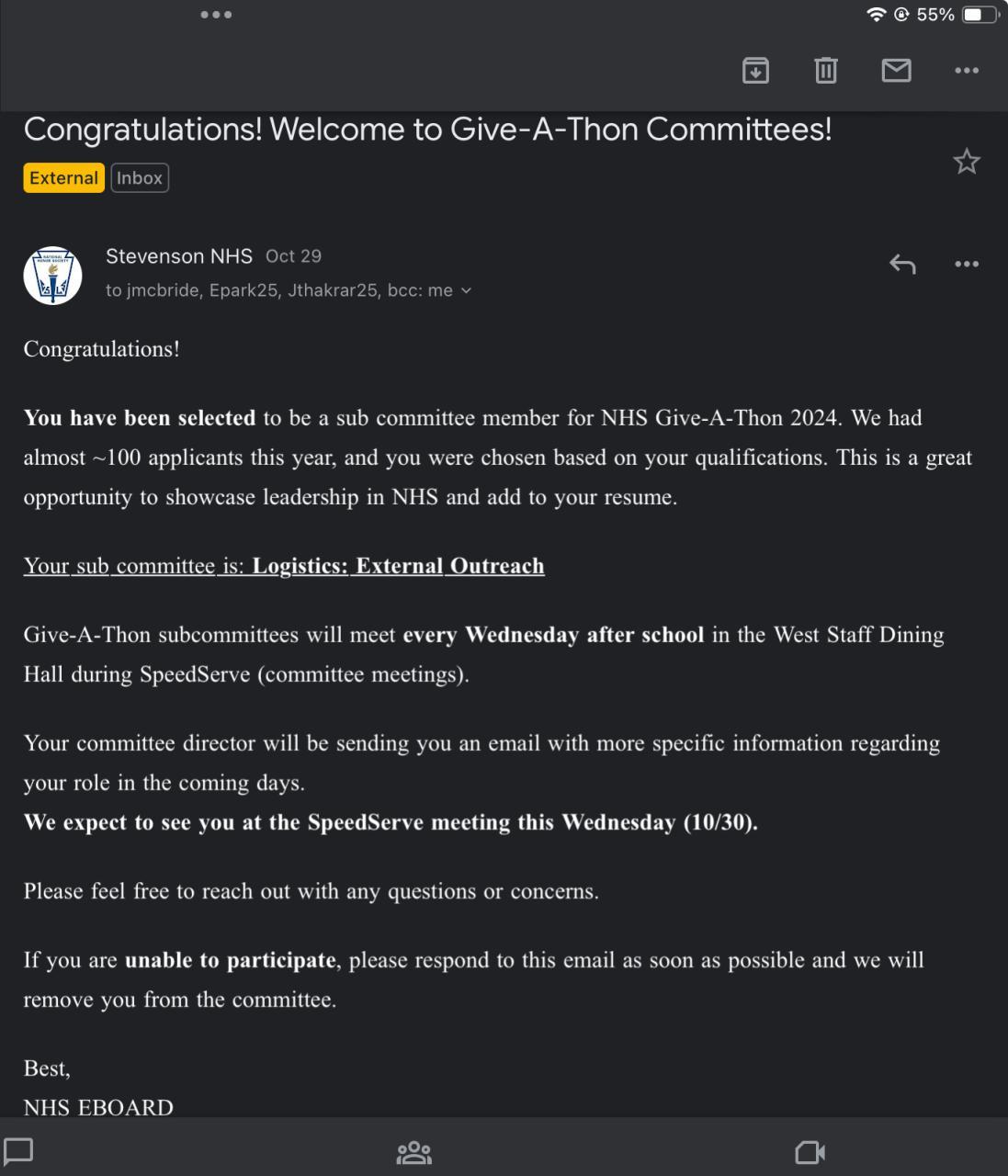
Task: Open the Chat tab in the bottom bar
Action: (x=19, y=1150)
